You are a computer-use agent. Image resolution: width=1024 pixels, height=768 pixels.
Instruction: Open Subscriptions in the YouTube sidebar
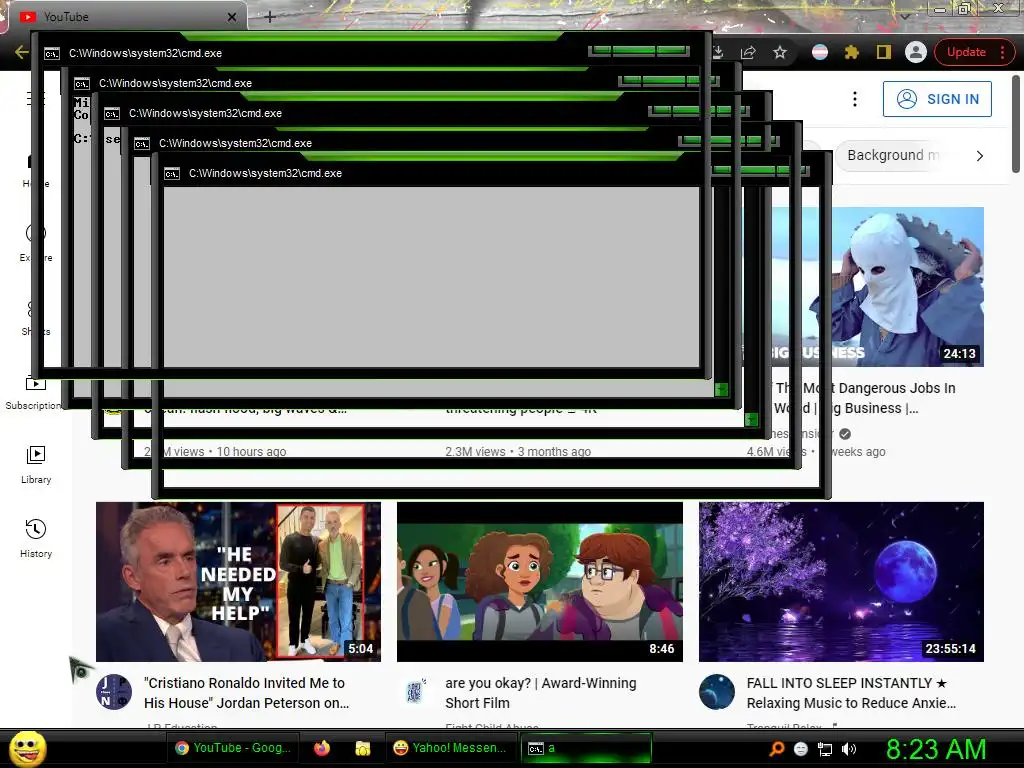33,395
